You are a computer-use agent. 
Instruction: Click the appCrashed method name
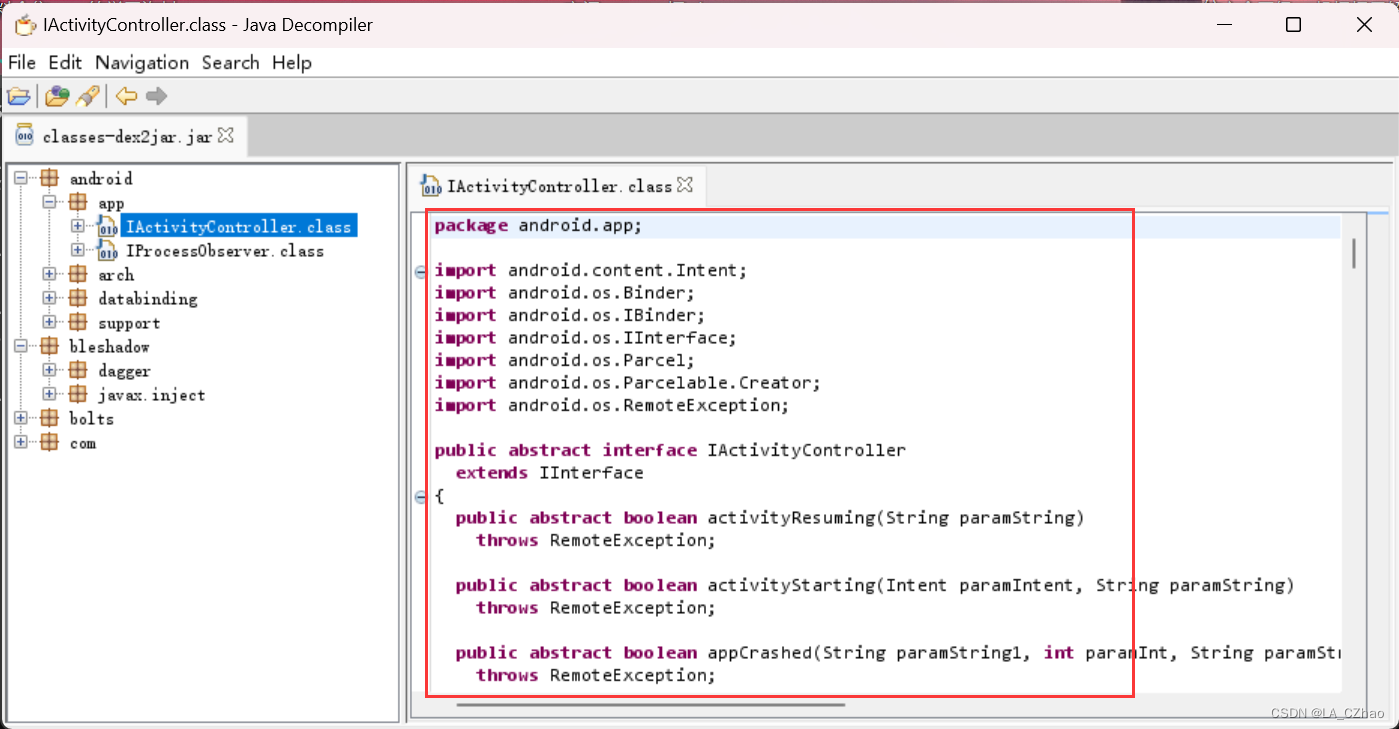(759, 653)
